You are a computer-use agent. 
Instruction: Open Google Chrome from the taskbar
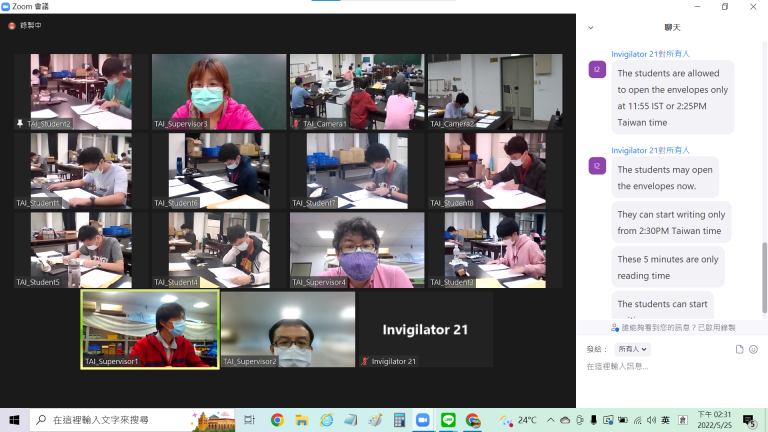pyautogui.click(x=277, y=420)
